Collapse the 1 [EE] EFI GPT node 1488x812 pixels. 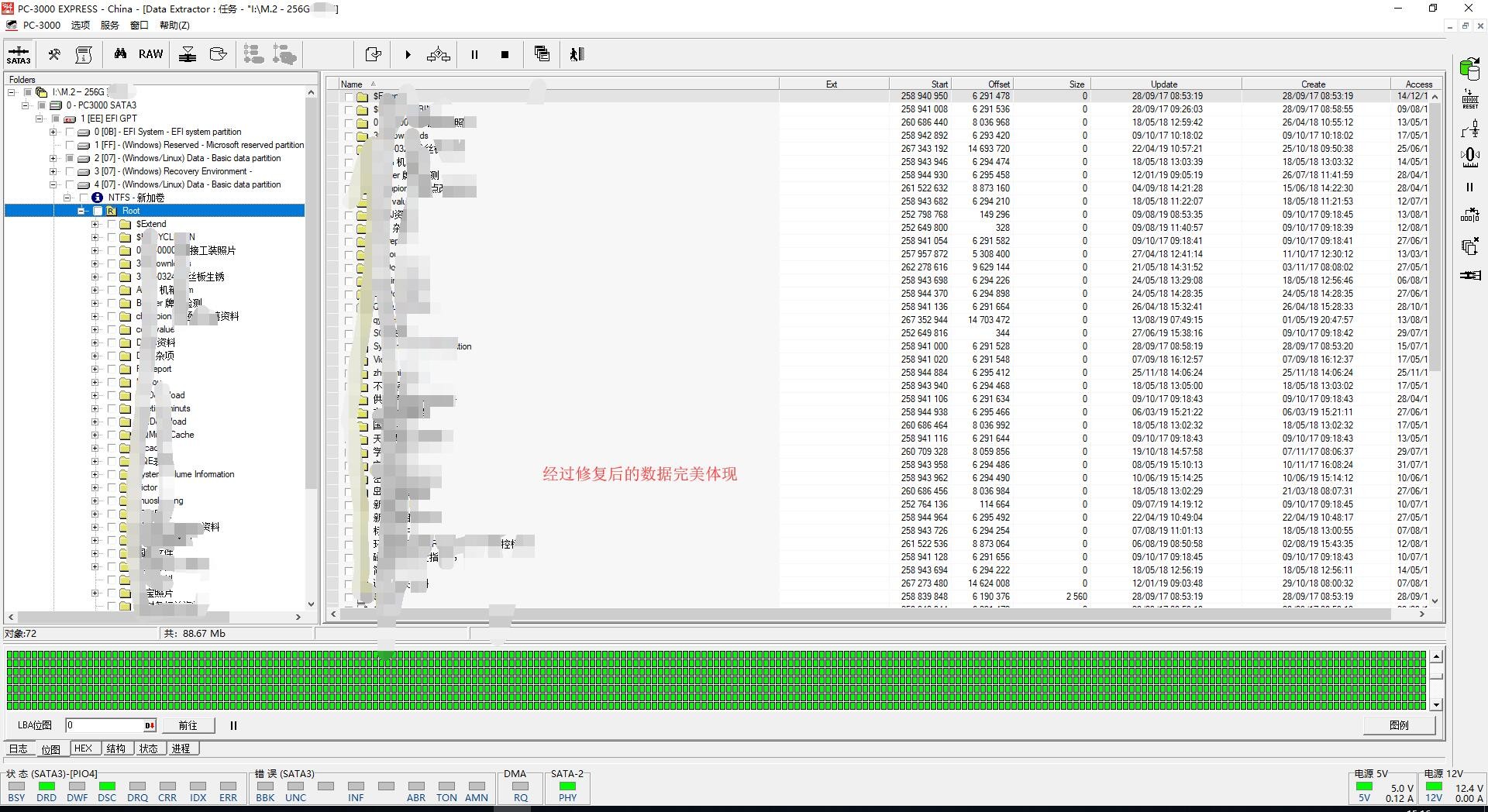point(40,119)
